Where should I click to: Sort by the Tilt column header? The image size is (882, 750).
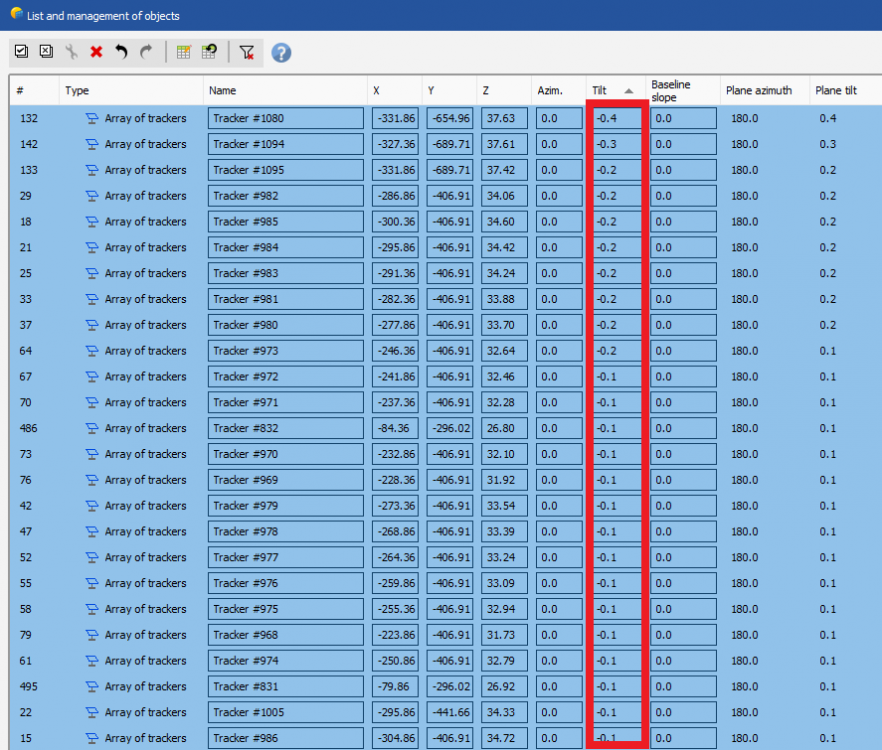click(x=612, y=91)
